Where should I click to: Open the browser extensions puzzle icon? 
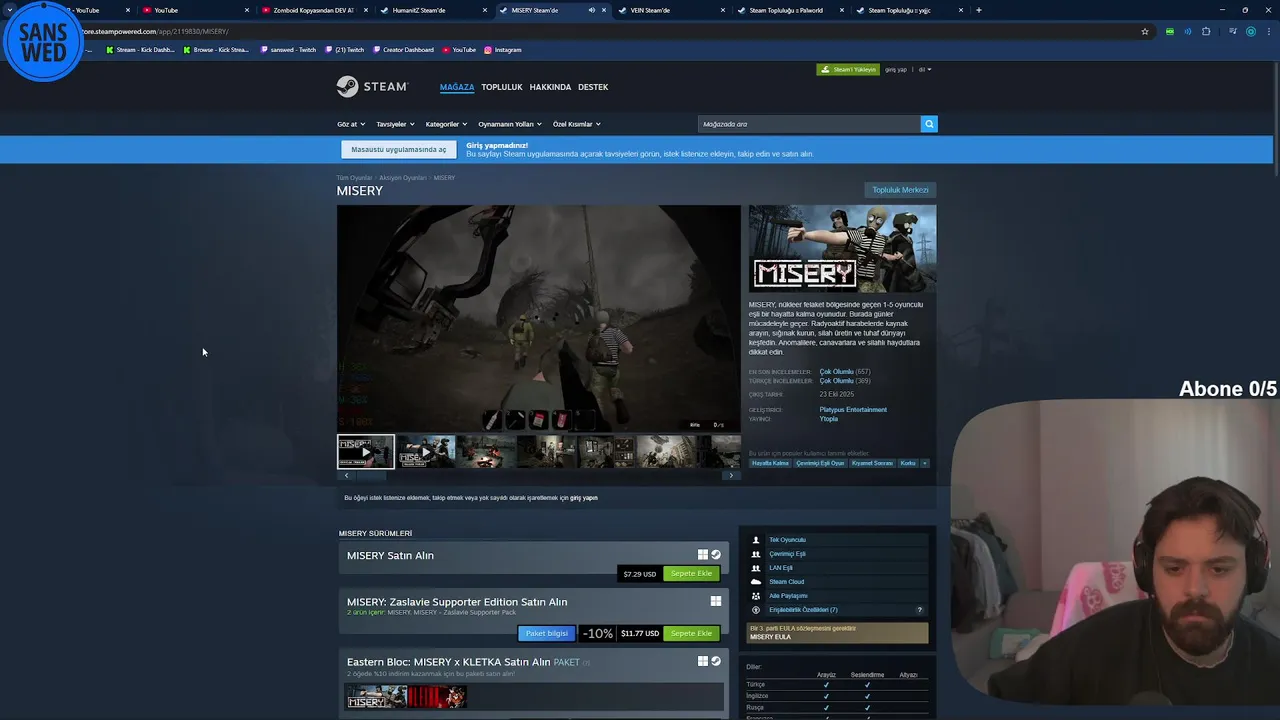1206,31
